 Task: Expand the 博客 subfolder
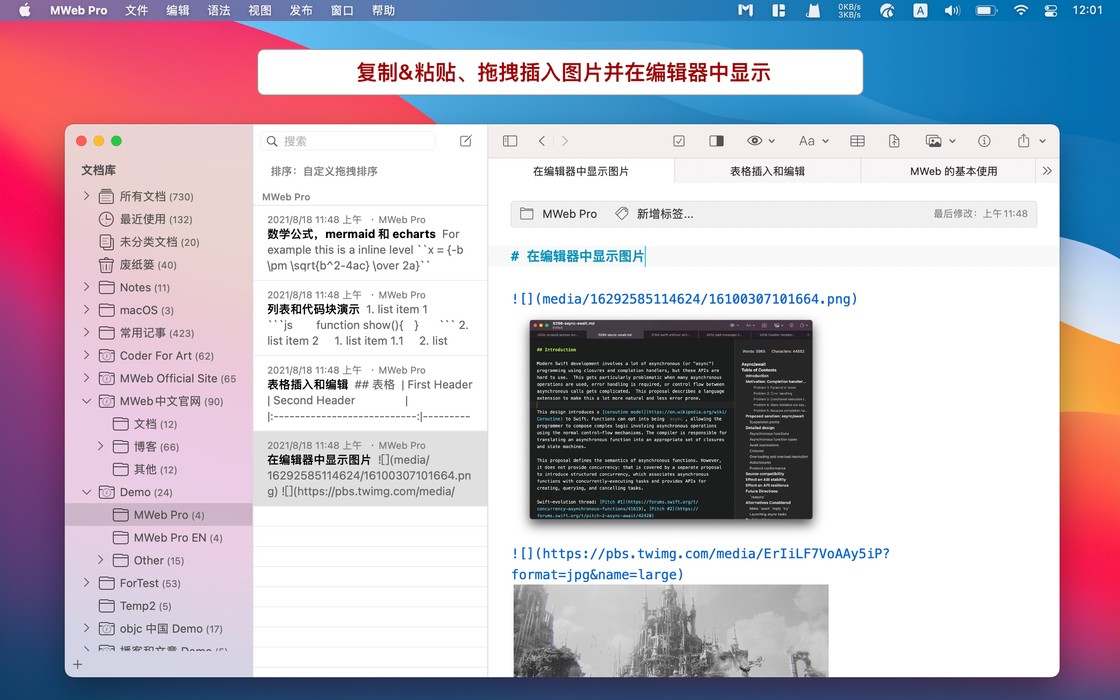point(101,446)
